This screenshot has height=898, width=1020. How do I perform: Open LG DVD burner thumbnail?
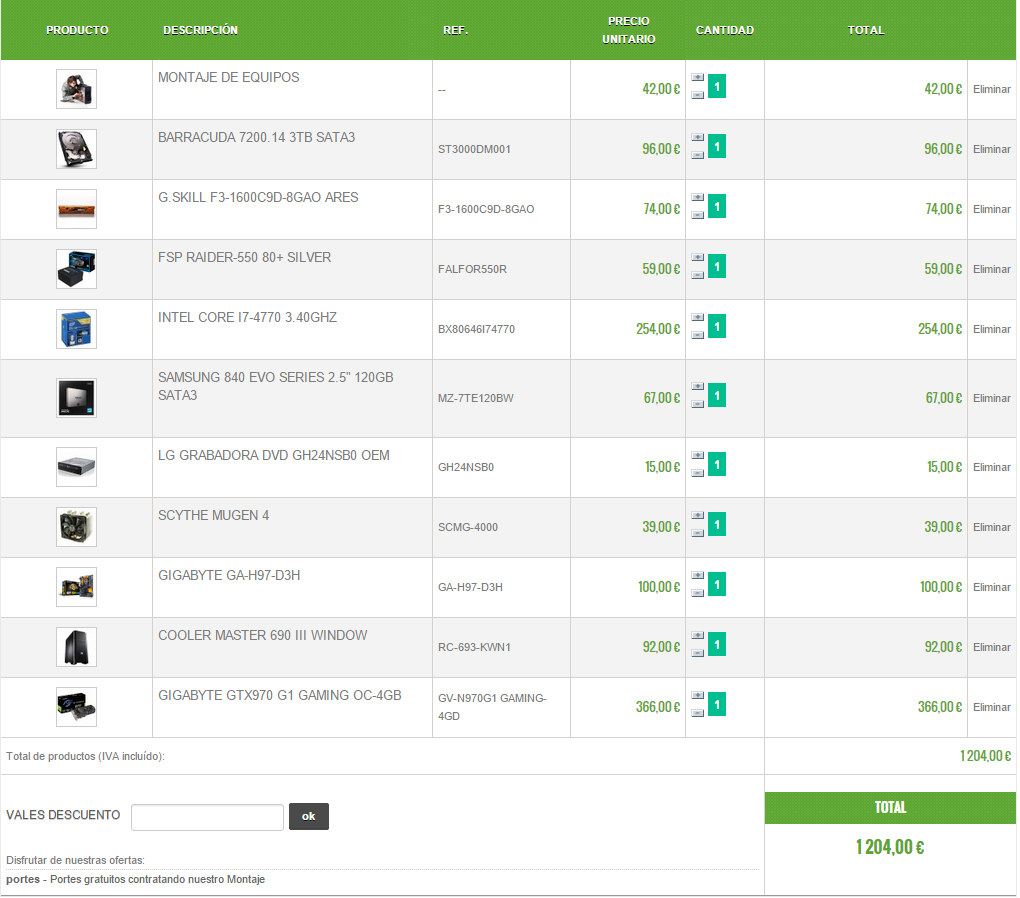pos(76,467)
